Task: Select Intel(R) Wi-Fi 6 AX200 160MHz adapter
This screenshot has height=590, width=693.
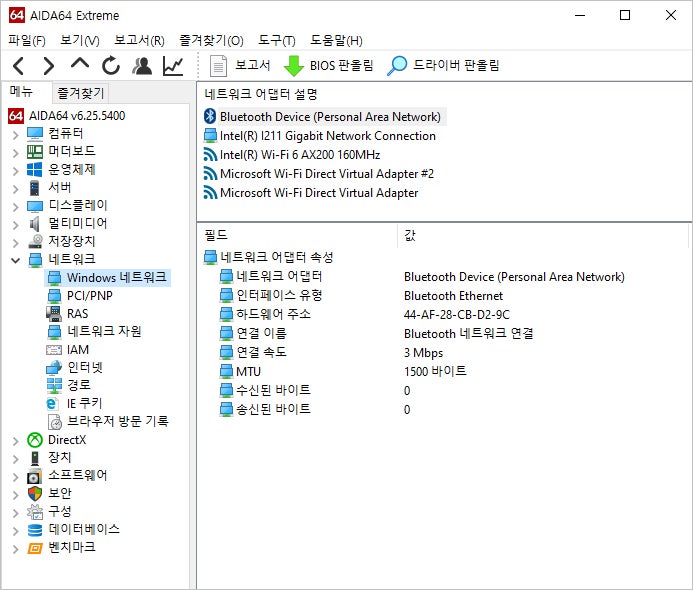Action: (x=292, y=155)
